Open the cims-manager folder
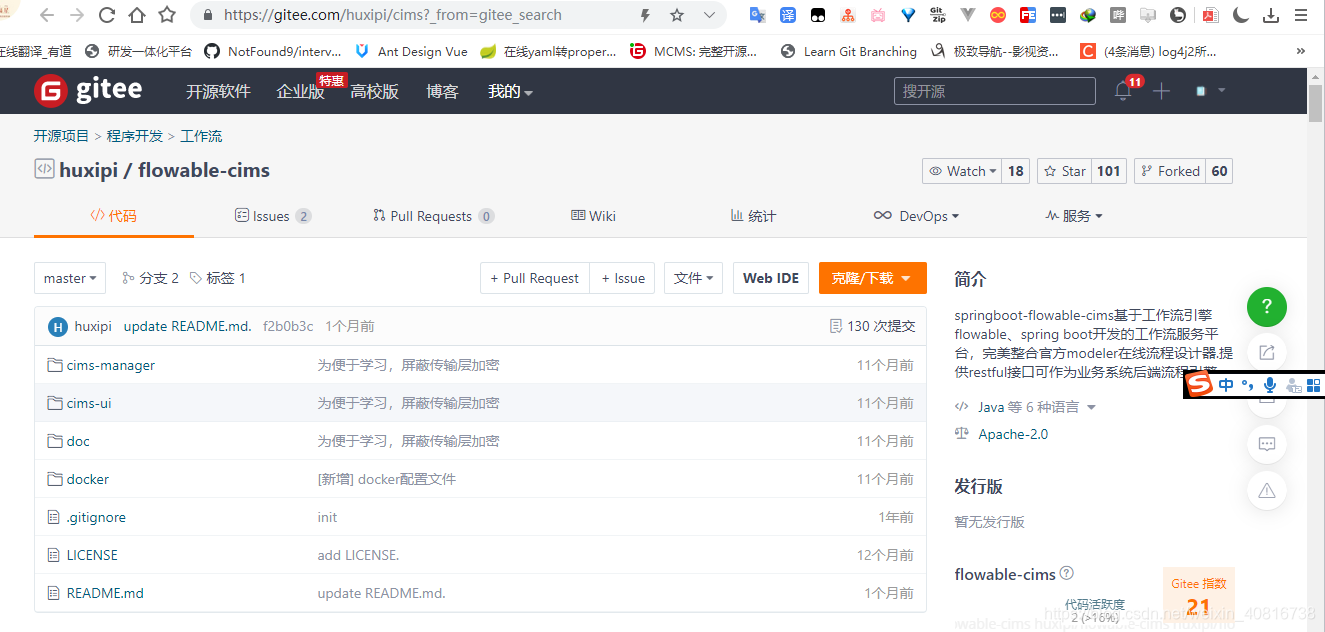The width and height of the screenshot is (1325, 632). tap(110, 365)
